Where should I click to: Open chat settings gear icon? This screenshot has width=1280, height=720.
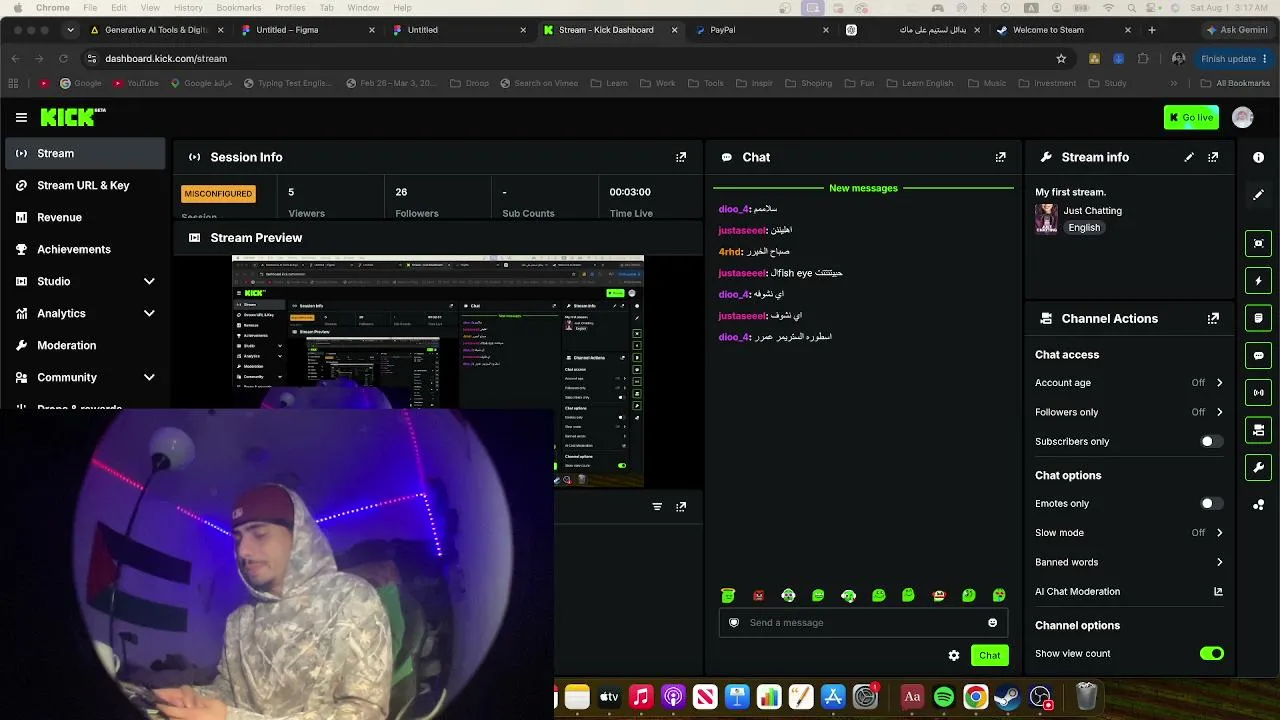[954, 655]
